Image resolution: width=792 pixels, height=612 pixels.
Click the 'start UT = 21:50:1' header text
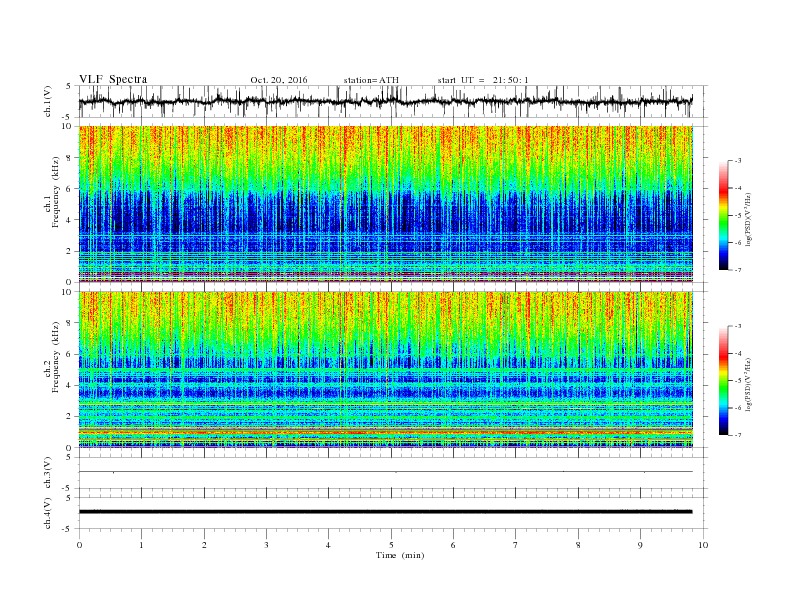pos(483,80)
